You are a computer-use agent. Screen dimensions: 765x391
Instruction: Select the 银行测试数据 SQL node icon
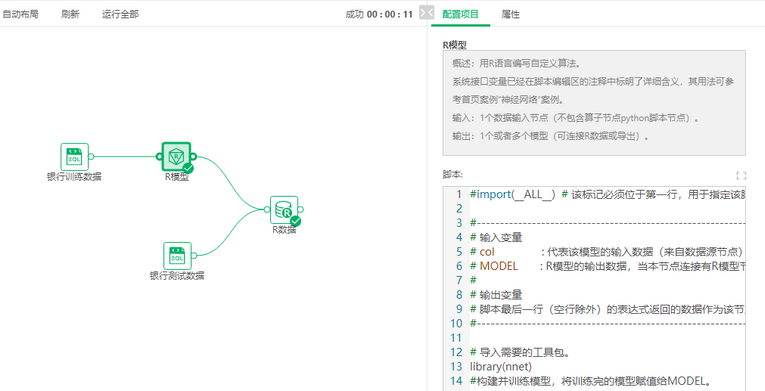(x=177, y=256)
